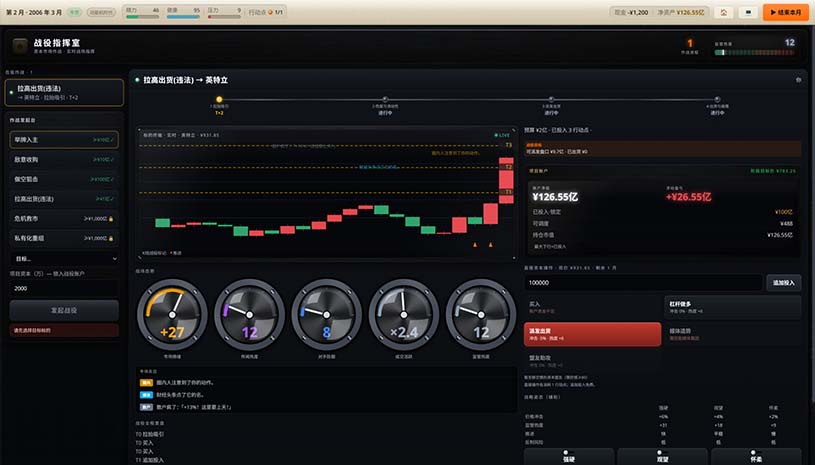
Task: Select 拉高出货(违法) in the playbook list
Action: (64, 199)
